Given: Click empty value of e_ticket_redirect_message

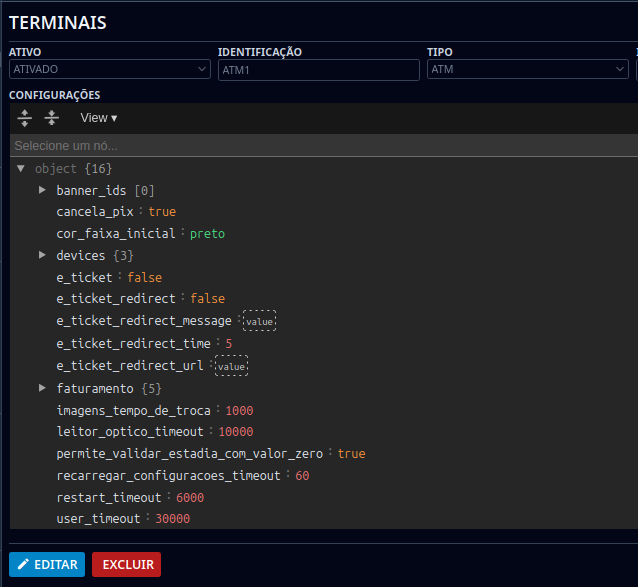Looking at the screenshot, I should coord(260,322).
